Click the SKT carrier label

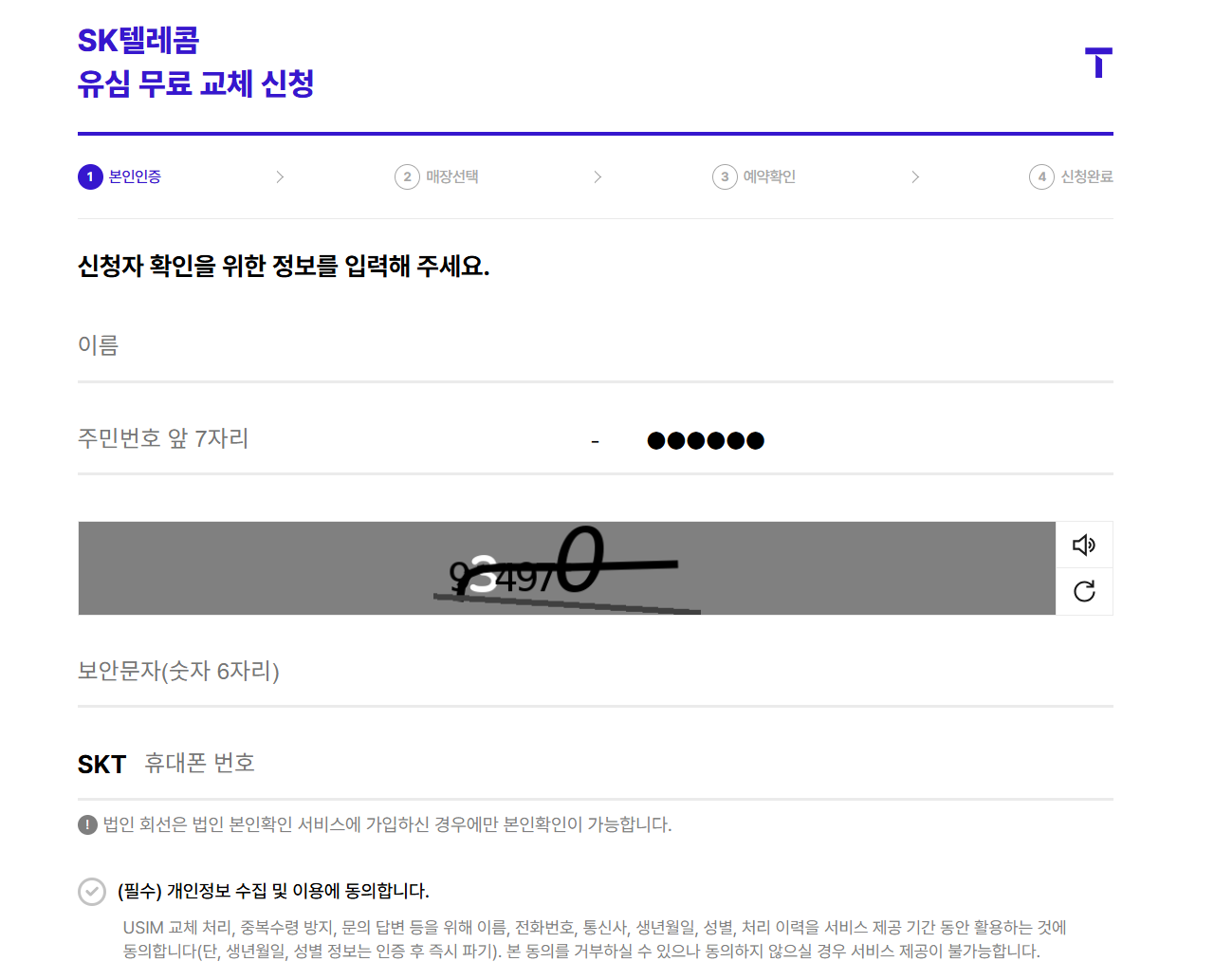pos(101,765)
